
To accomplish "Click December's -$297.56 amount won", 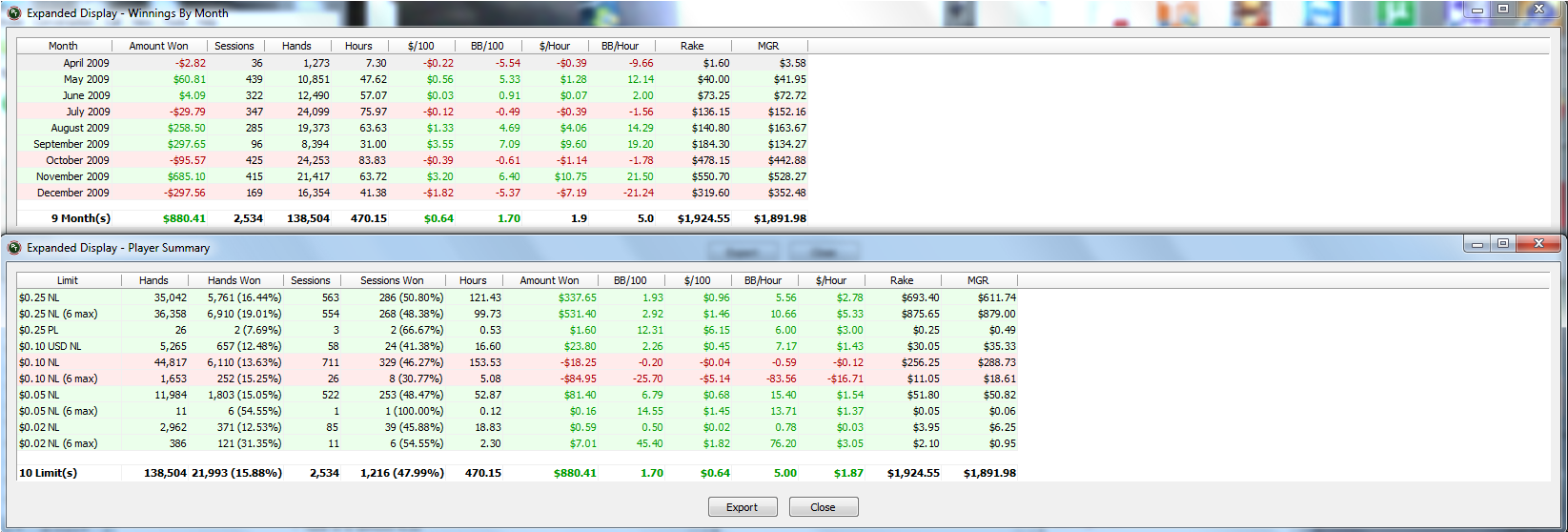I will [x=185, y=193].
